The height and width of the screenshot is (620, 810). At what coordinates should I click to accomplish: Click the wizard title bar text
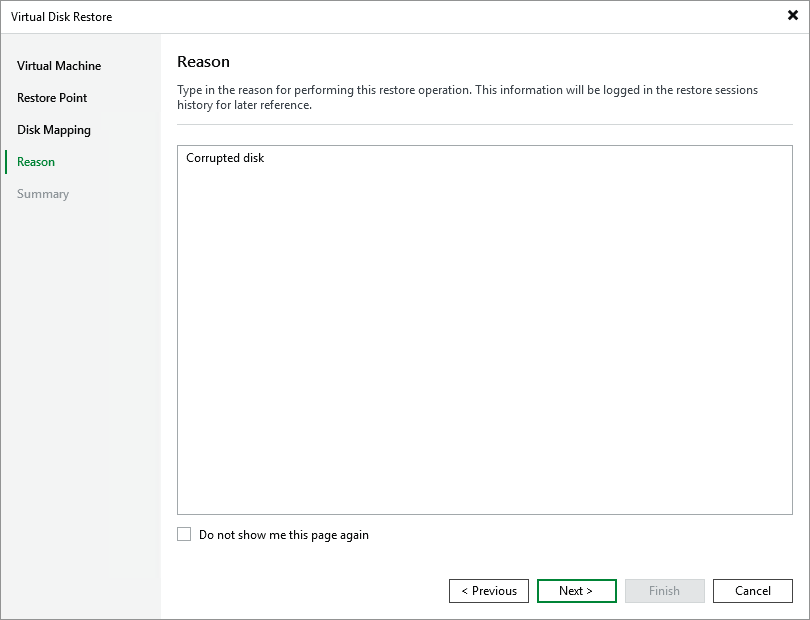pyautogui.click(x=62, y=16)
